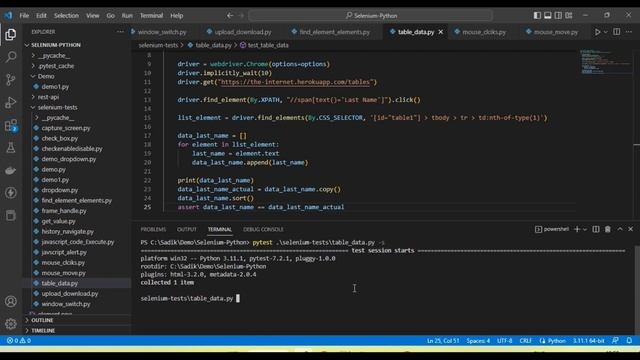Image resolution: width=640 pixels, height=360 pixels.
Task: Open the Testing flask view
Action: coord(11,148)
